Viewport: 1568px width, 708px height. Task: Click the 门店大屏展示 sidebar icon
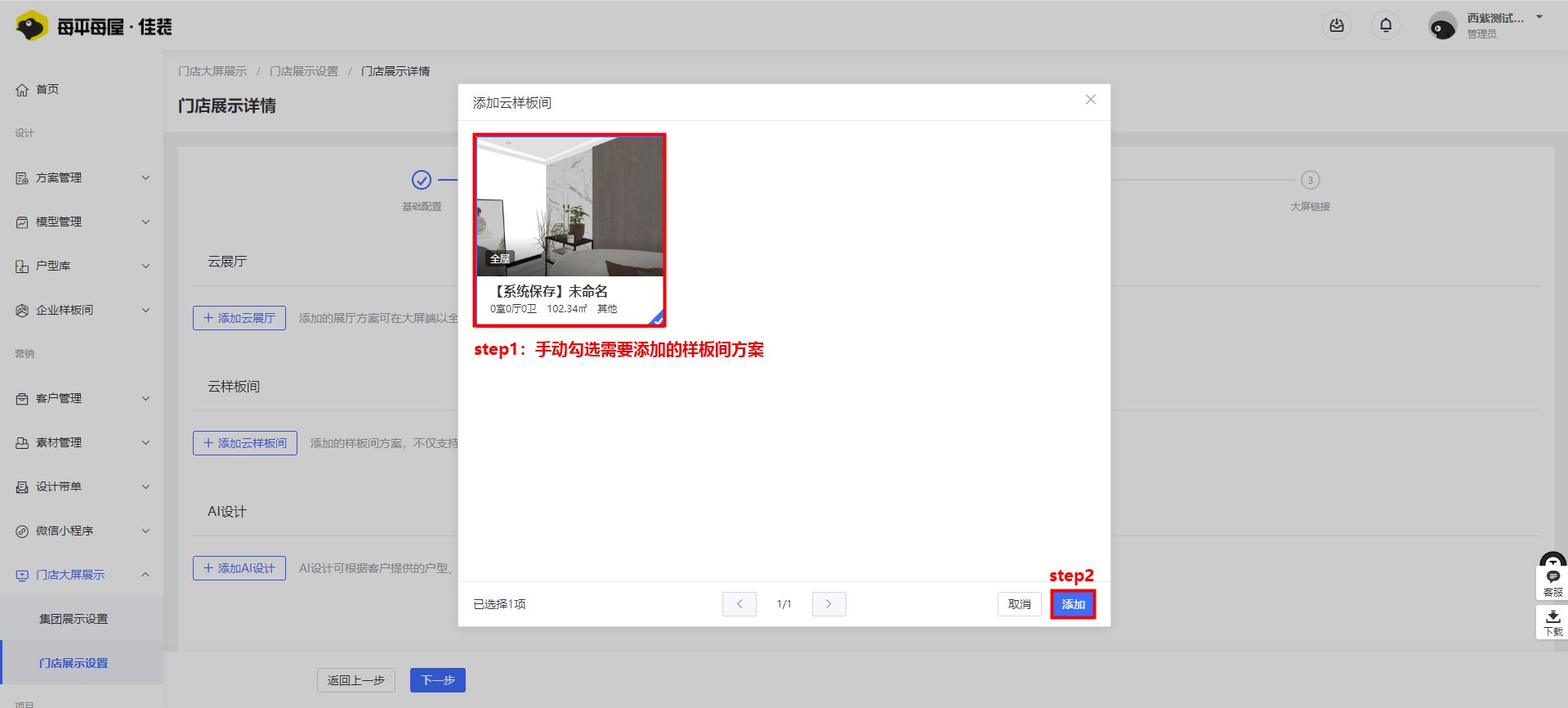click(22, 576)
